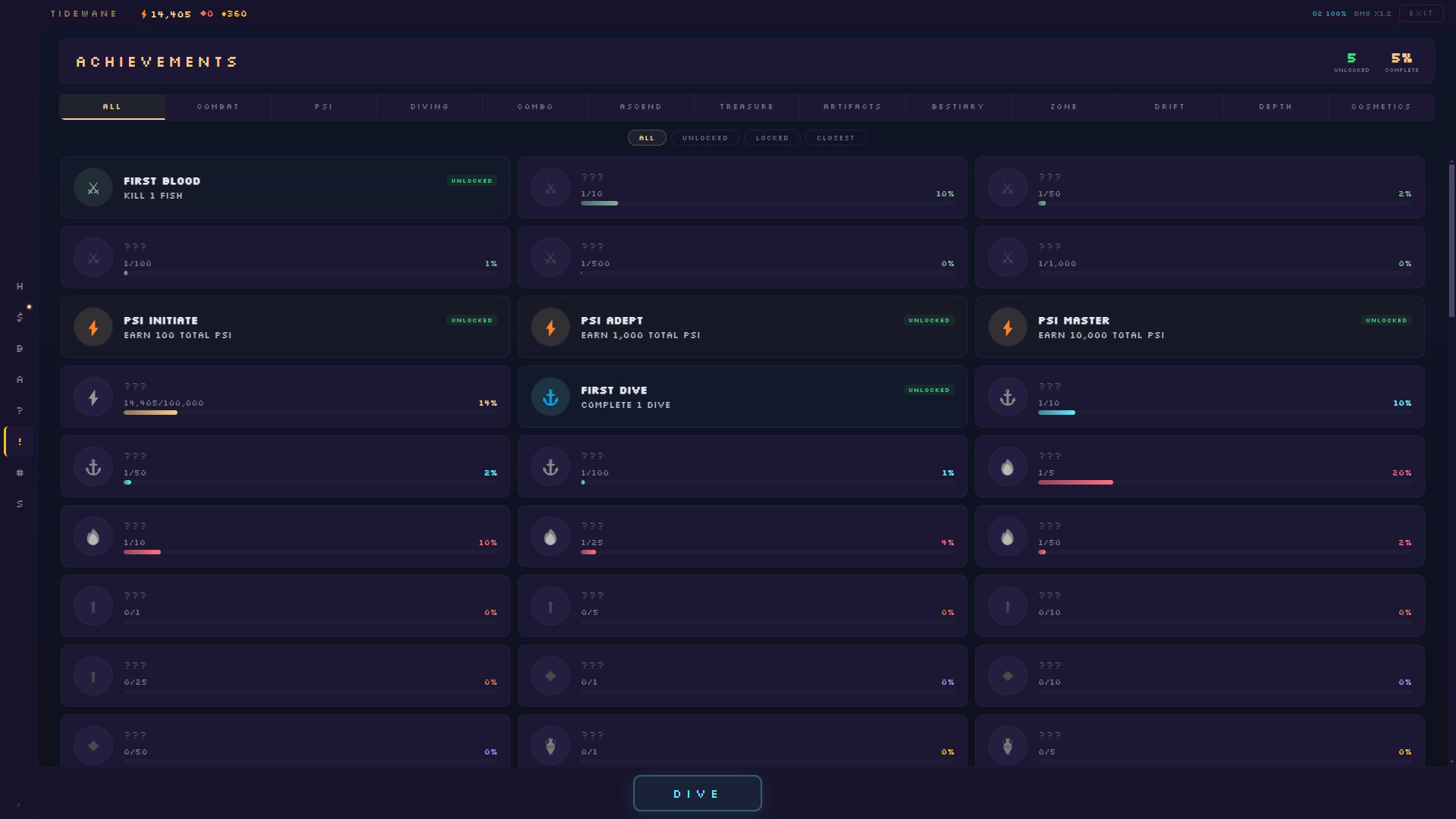Click the question mark sidebar icon
This screenshot has width=1456, height=819.
[x=20, y=411]
